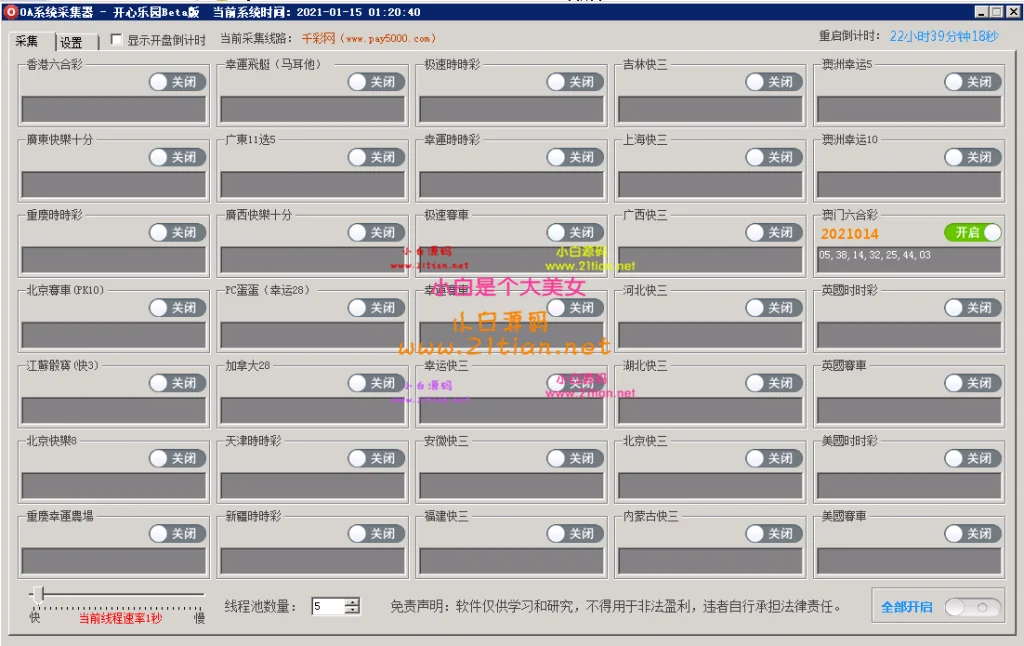Enable the 显示开盘倒计时 checkbox

(117, 40)
